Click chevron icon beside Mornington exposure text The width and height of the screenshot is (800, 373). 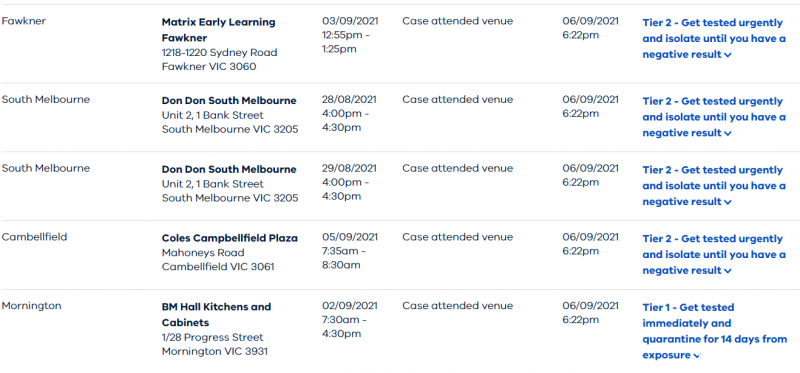coord(695,356)
